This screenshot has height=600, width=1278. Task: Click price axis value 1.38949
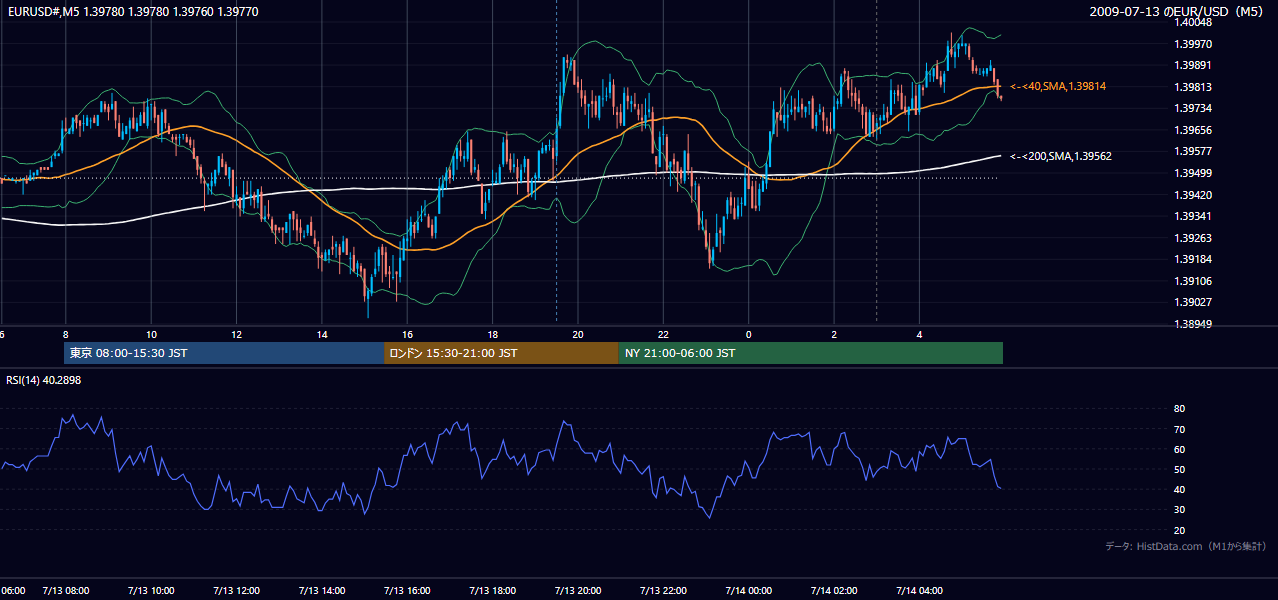click(x=1193, y=324)
